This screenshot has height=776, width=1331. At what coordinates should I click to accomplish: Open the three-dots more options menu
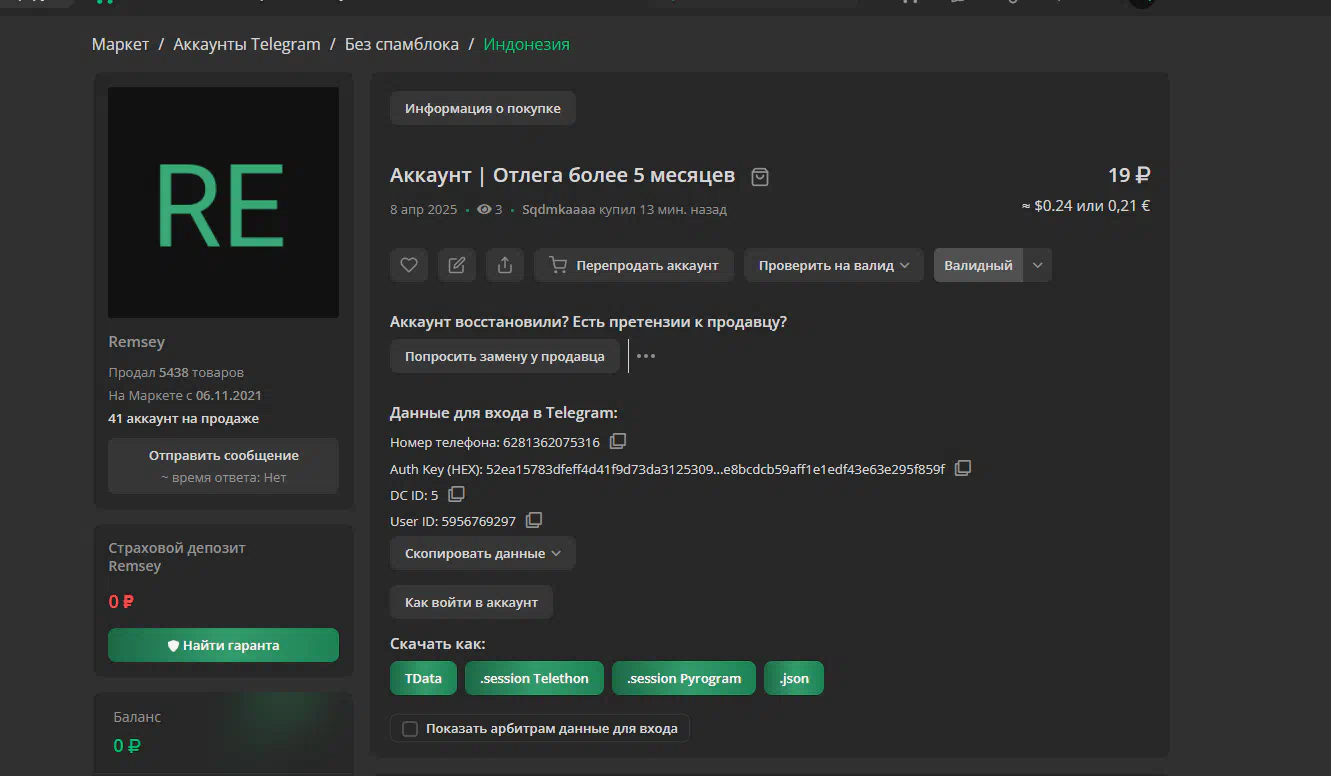(x=646, y=356)
